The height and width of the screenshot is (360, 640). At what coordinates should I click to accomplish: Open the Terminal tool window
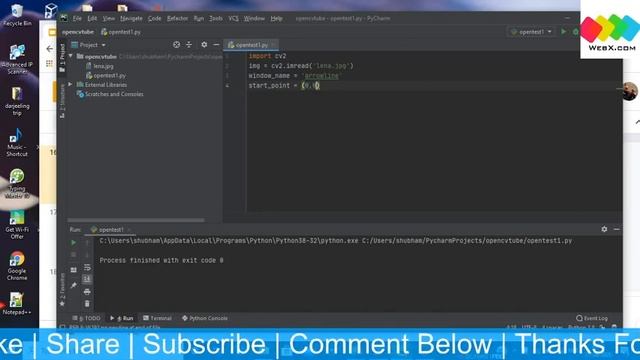[158, 318]
